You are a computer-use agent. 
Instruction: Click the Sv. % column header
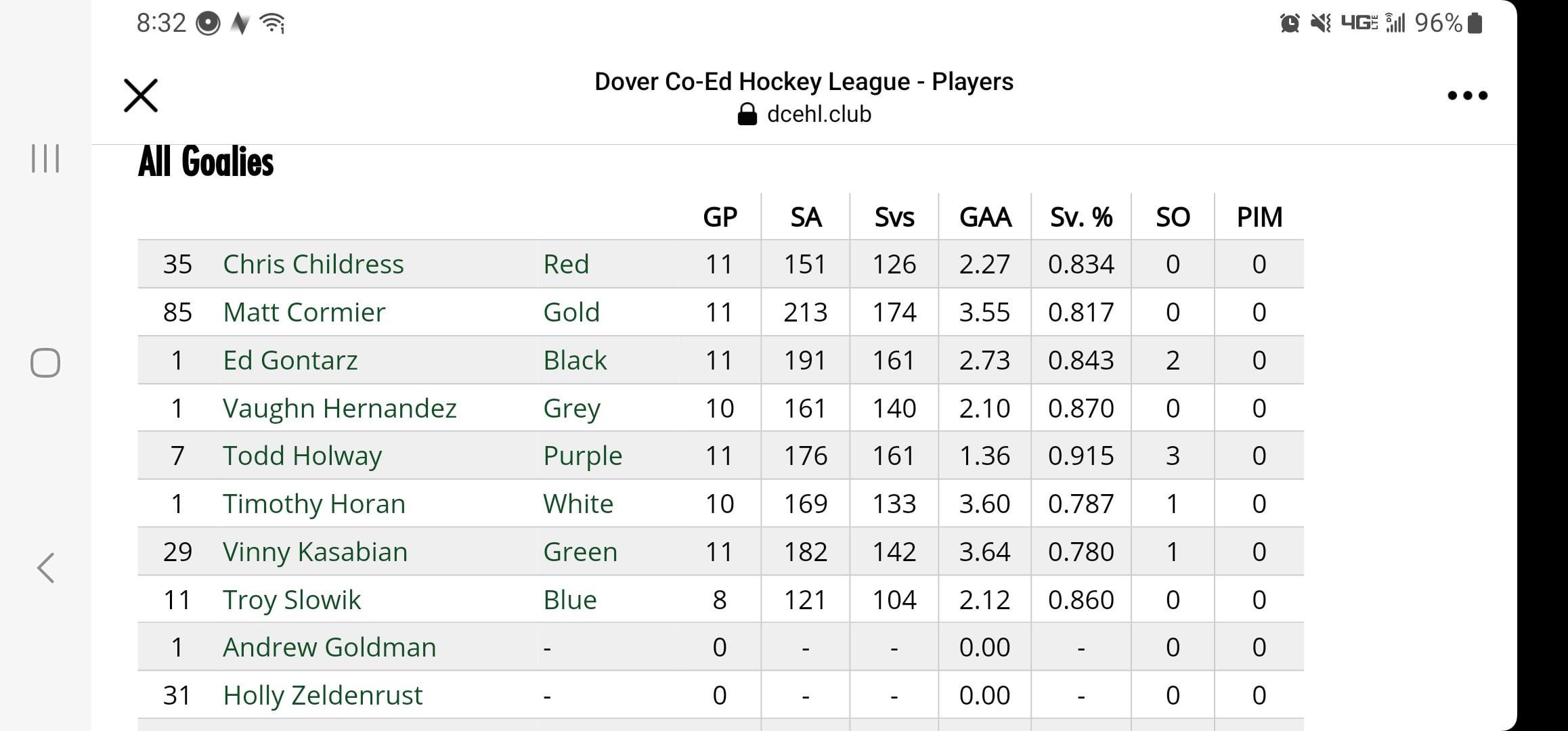coord(1081,217)
